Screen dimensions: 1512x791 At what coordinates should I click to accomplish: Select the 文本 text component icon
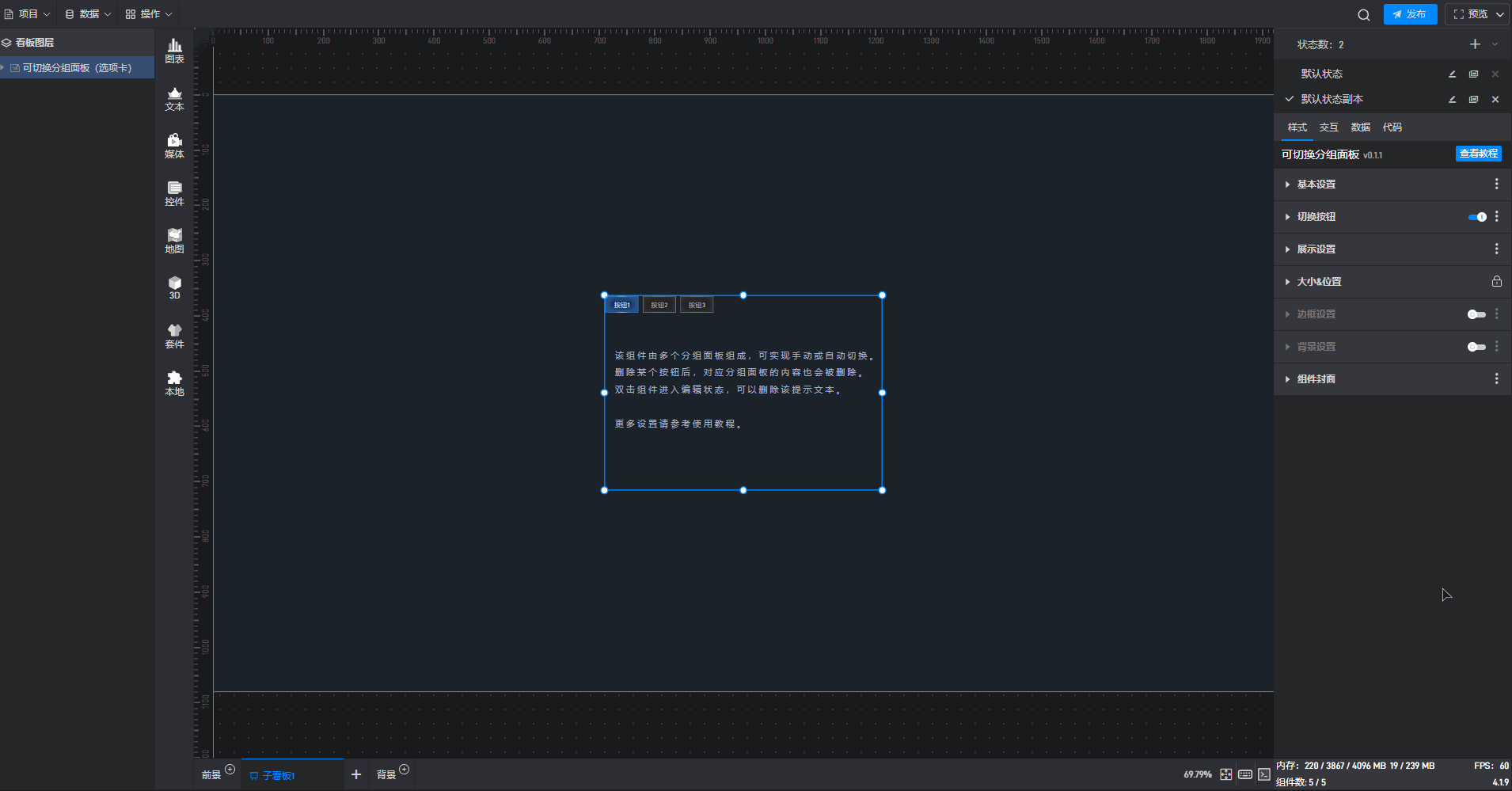[174, 98]
